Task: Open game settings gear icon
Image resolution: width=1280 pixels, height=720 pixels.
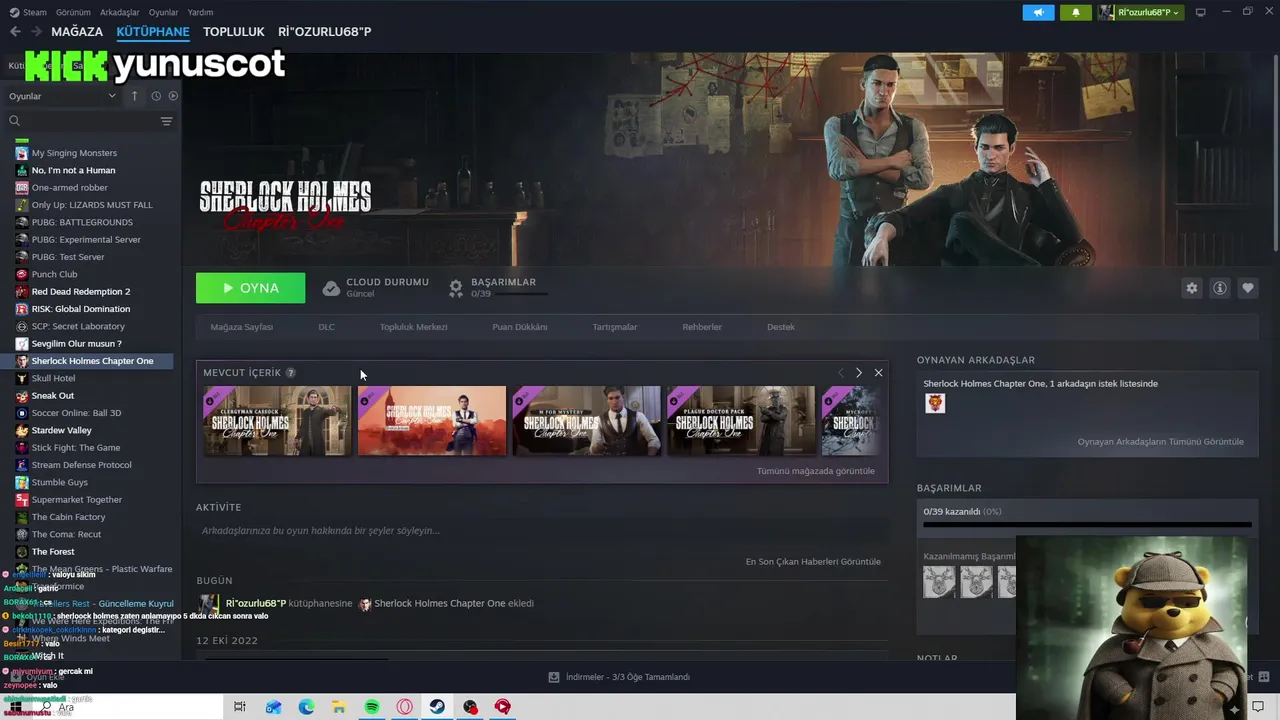Action: [x=1191, y=288]
